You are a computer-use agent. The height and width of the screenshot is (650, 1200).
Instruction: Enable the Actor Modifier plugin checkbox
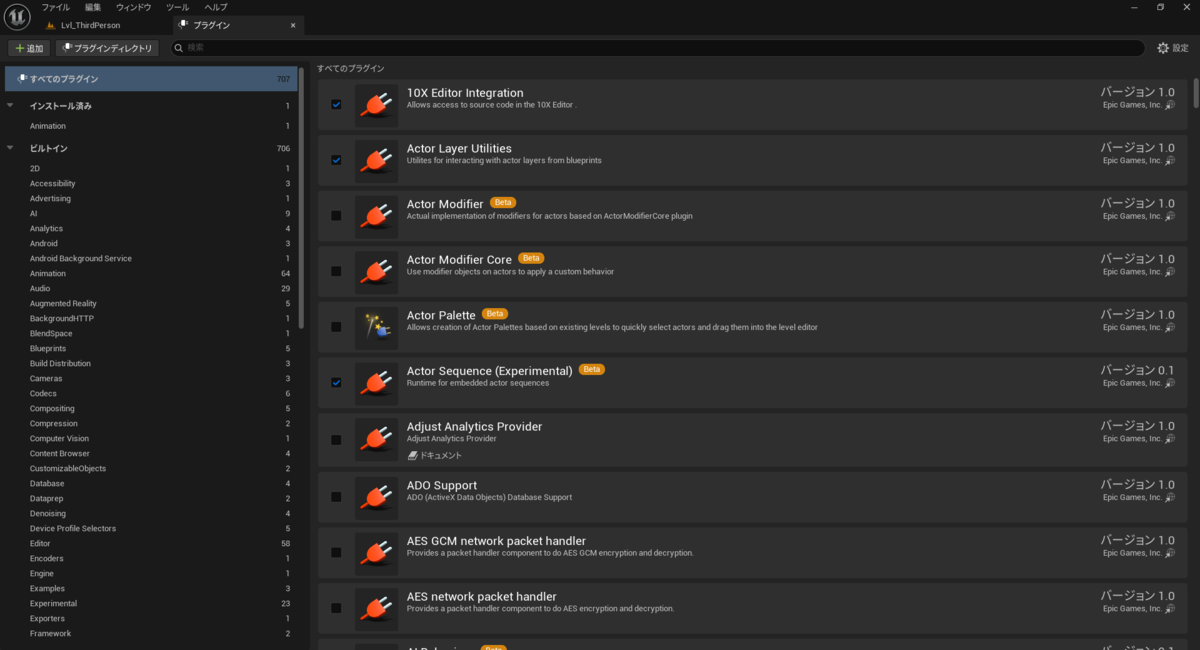[x=336, y=216]
